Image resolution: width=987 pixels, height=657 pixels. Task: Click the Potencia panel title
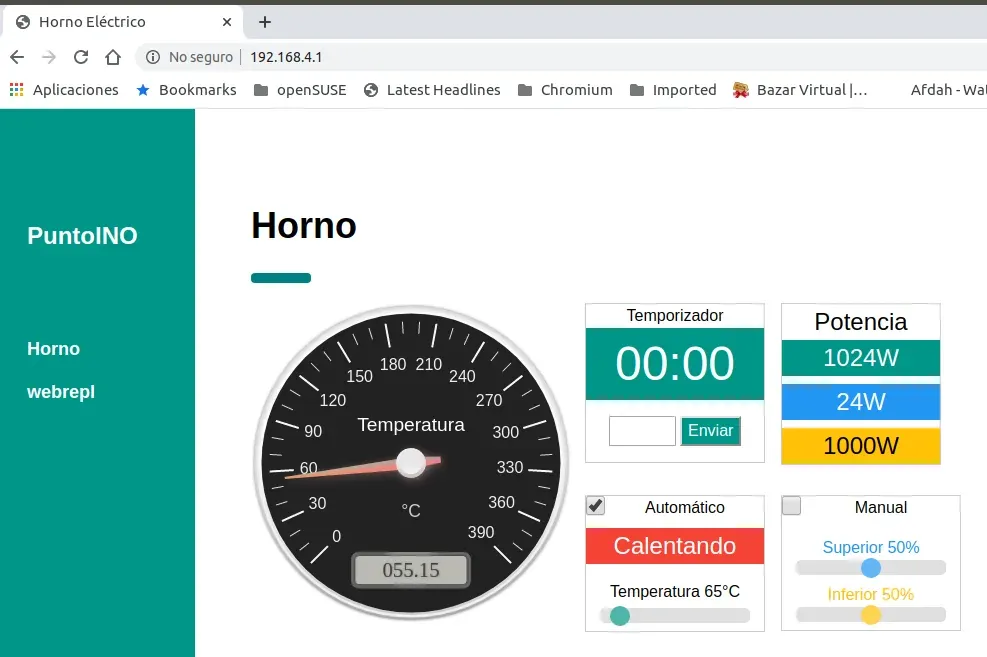pos(860,322)
